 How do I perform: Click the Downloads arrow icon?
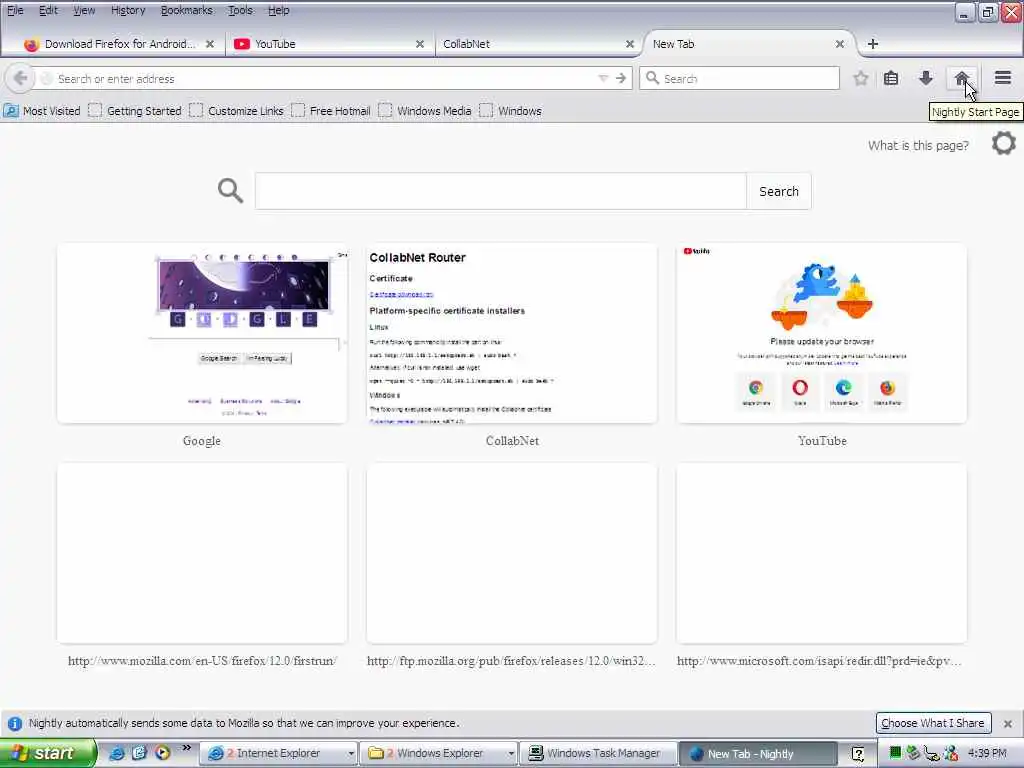pos(925,78)
